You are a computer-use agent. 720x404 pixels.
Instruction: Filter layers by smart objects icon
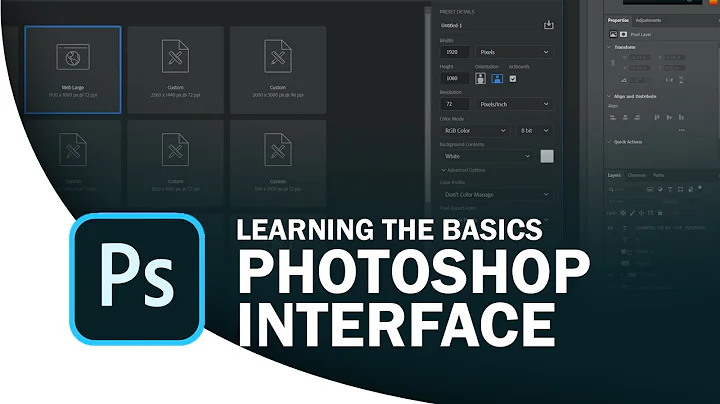point(691,189)
